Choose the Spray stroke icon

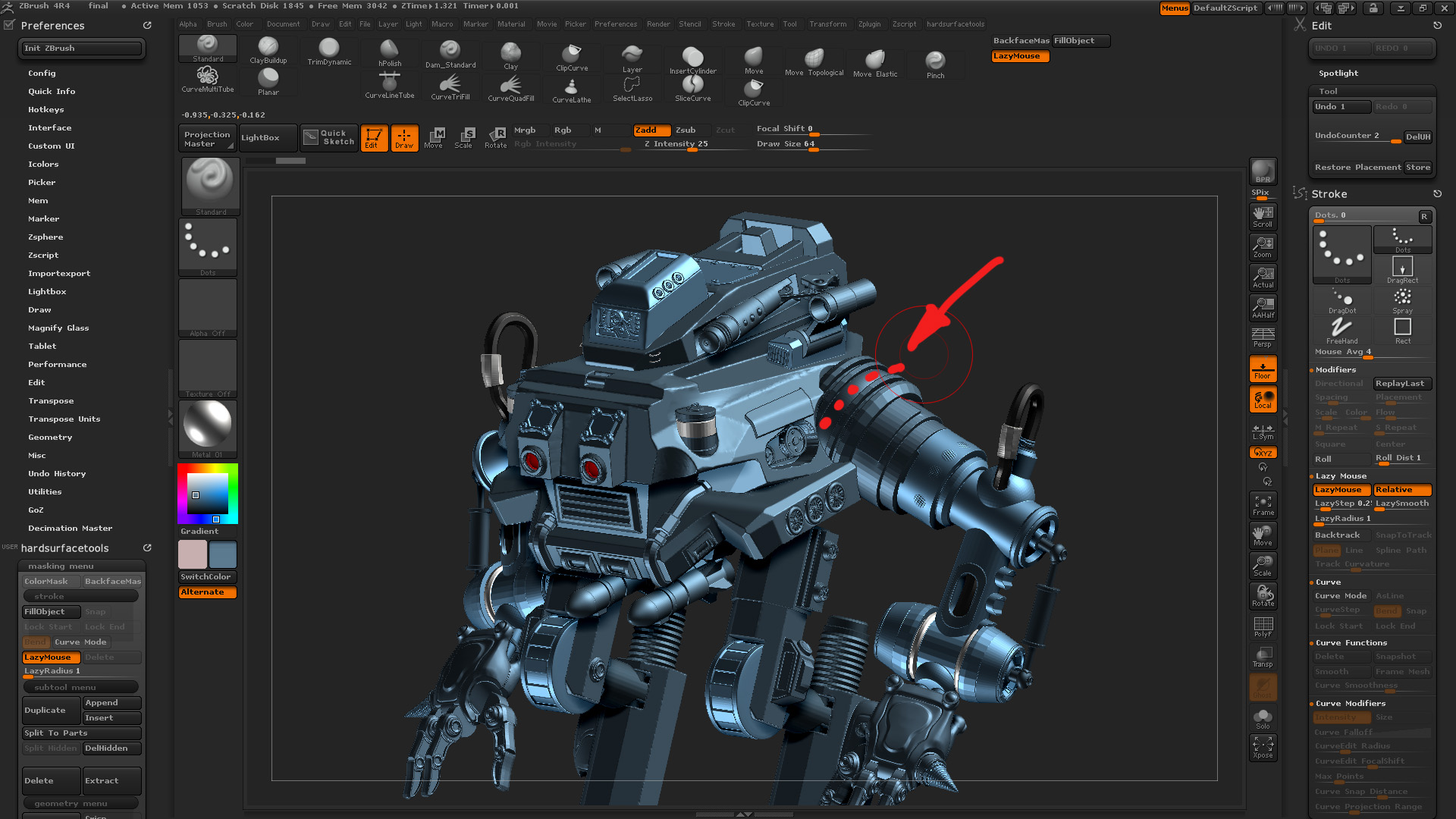(x=1402, y=299)
